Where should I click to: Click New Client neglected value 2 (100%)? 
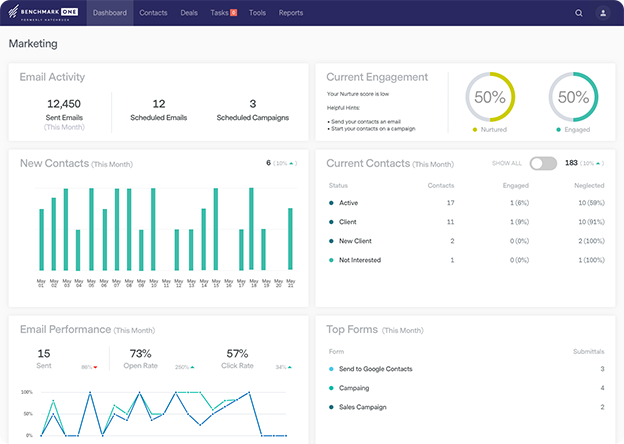[x=591, y=241]
